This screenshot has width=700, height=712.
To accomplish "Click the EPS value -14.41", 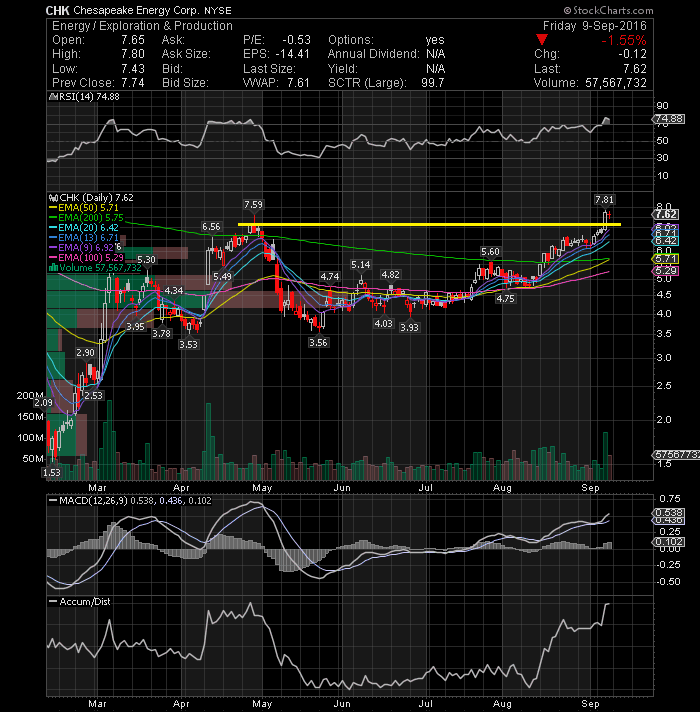I will click(x=292, y=54).
